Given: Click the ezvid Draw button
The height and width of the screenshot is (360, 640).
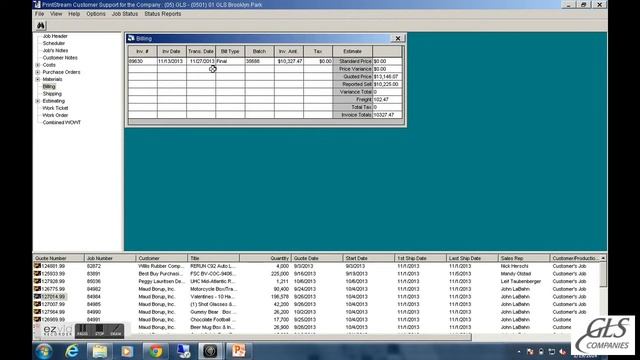Looking at the screenshot, I should [116, 331].
